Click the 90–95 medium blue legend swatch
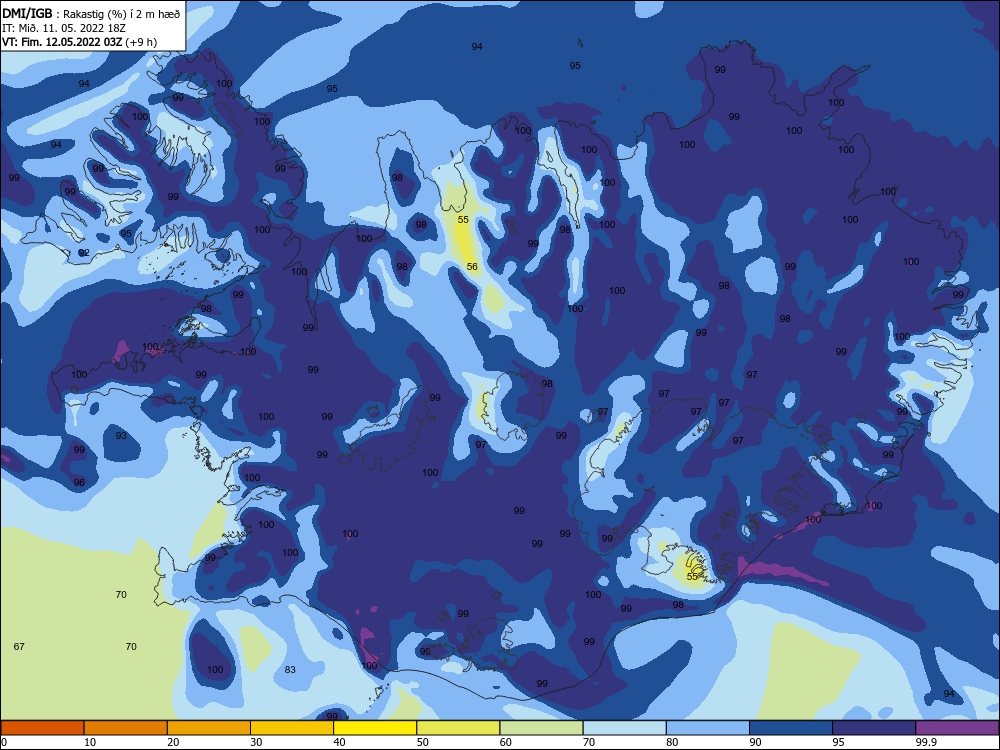The height and width of the screenshot is (750, 1000). coord(791,728)
